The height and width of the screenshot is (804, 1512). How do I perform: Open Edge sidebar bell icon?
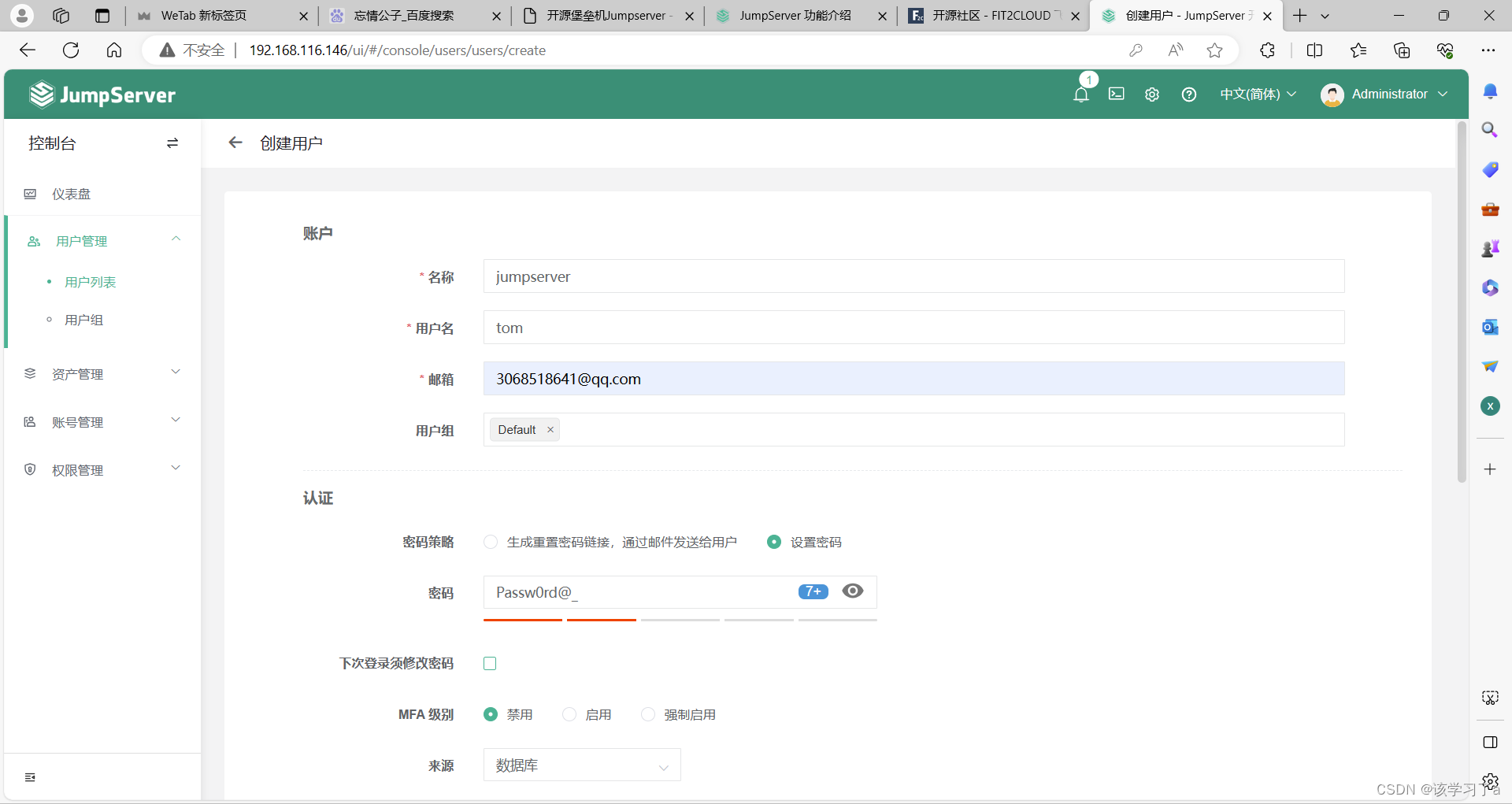coord(1490,91)
